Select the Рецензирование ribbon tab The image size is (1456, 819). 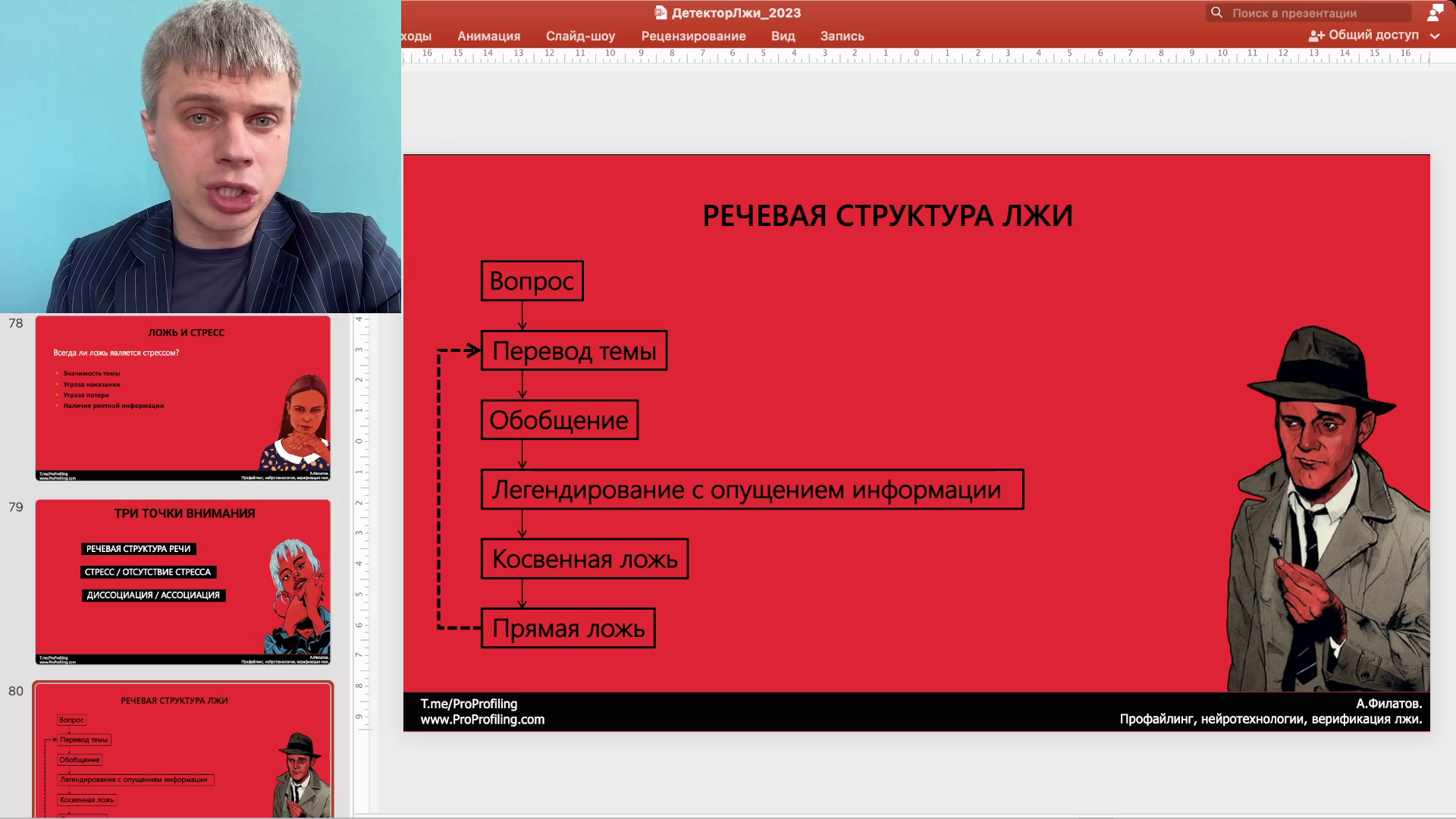coord(694,36)
